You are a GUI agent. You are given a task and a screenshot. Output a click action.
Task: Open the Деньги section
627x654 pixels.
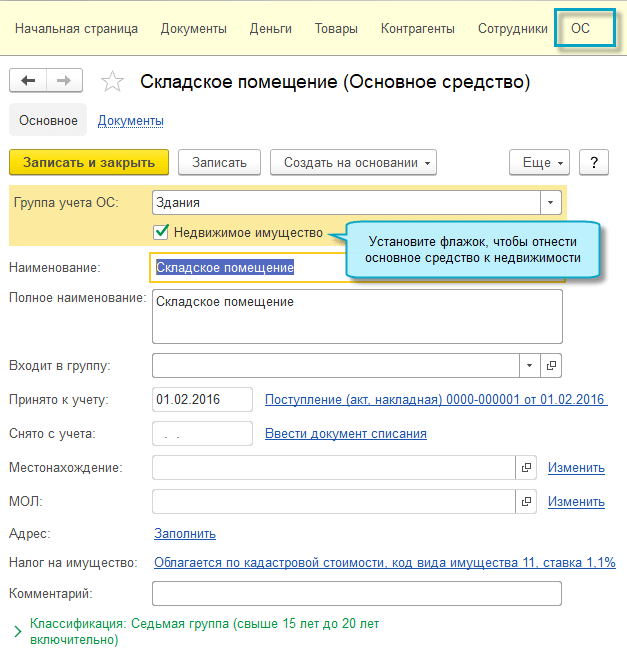coord(271,28)
